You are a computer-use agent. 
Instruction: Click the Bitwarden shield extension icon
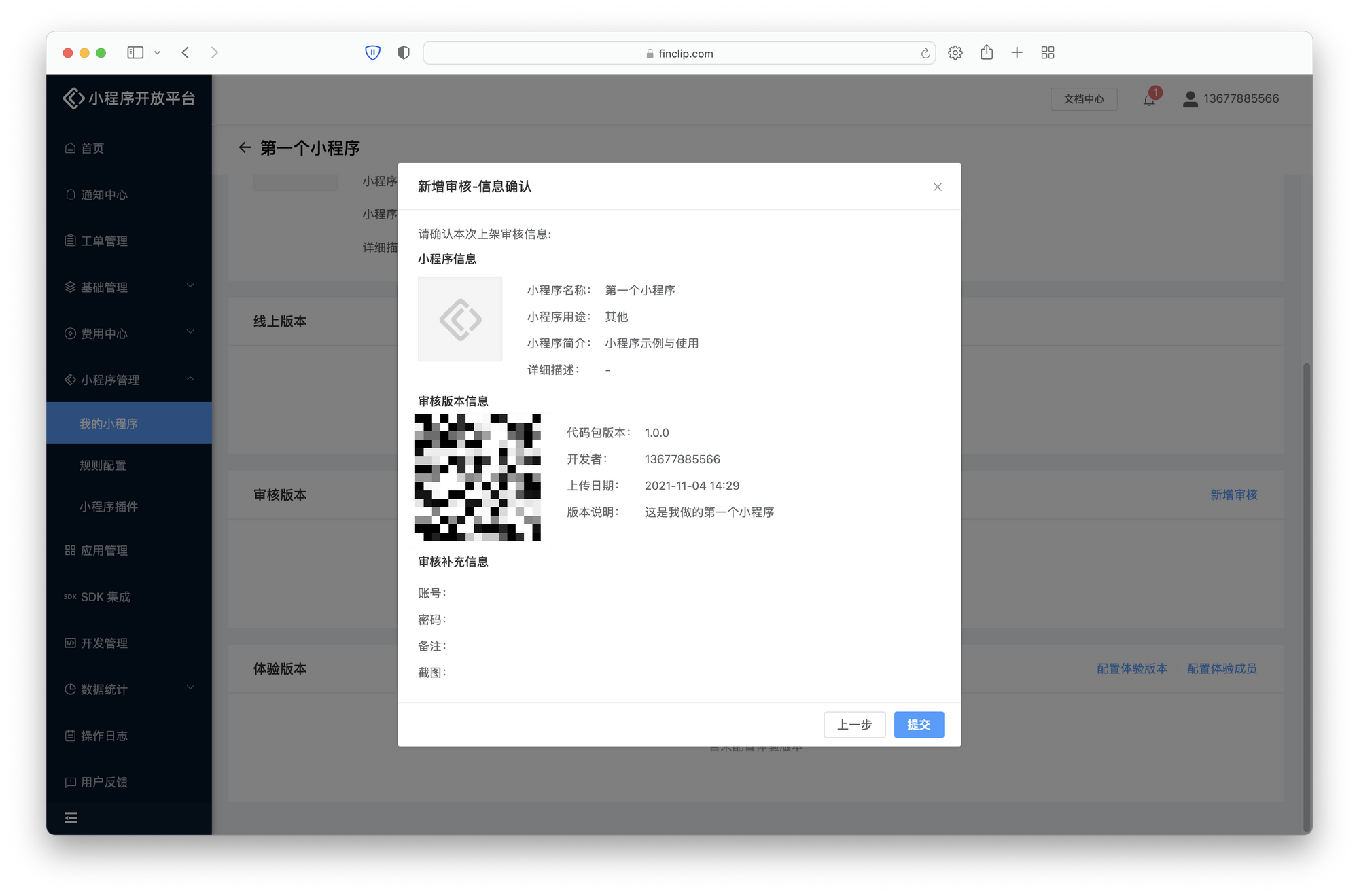coord(372,52)
